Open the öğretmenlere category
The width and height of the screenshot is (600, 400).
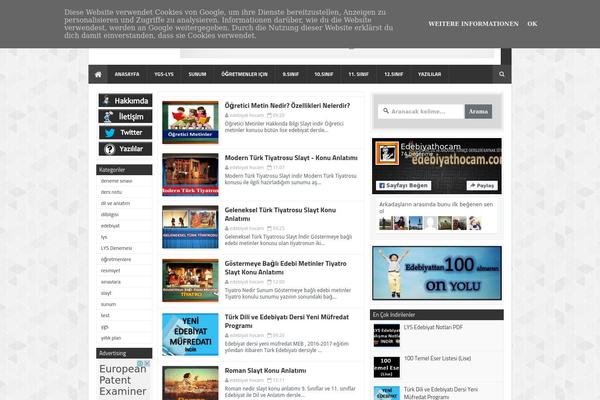point(116,260)
